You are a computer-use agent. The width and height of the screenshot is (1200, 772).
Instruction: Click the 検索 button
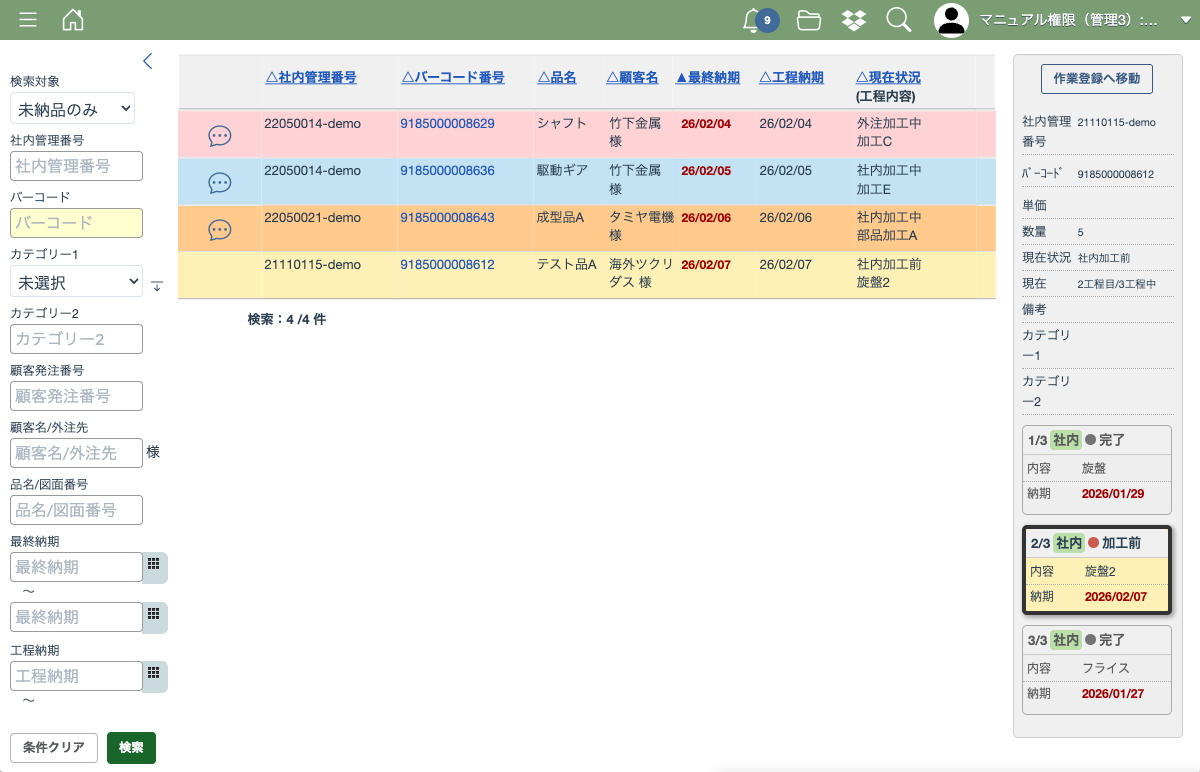click(x=131, y=748)
